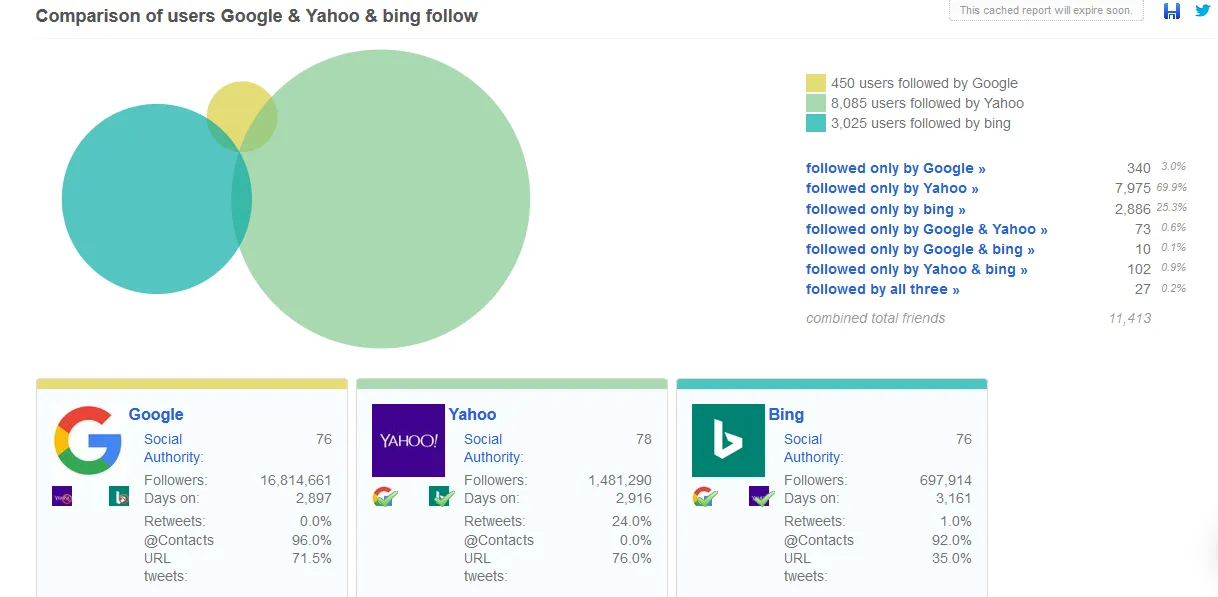Open 'followed only by Google & Yahoo' list
The width and height of the screenshot is (1218, 597).
point(927,229)
